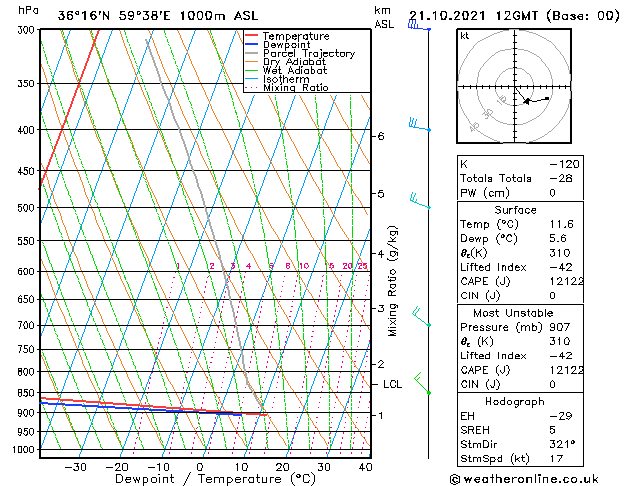
Task: Click the LCL level marker label
Action: click(x=392, y=384)
